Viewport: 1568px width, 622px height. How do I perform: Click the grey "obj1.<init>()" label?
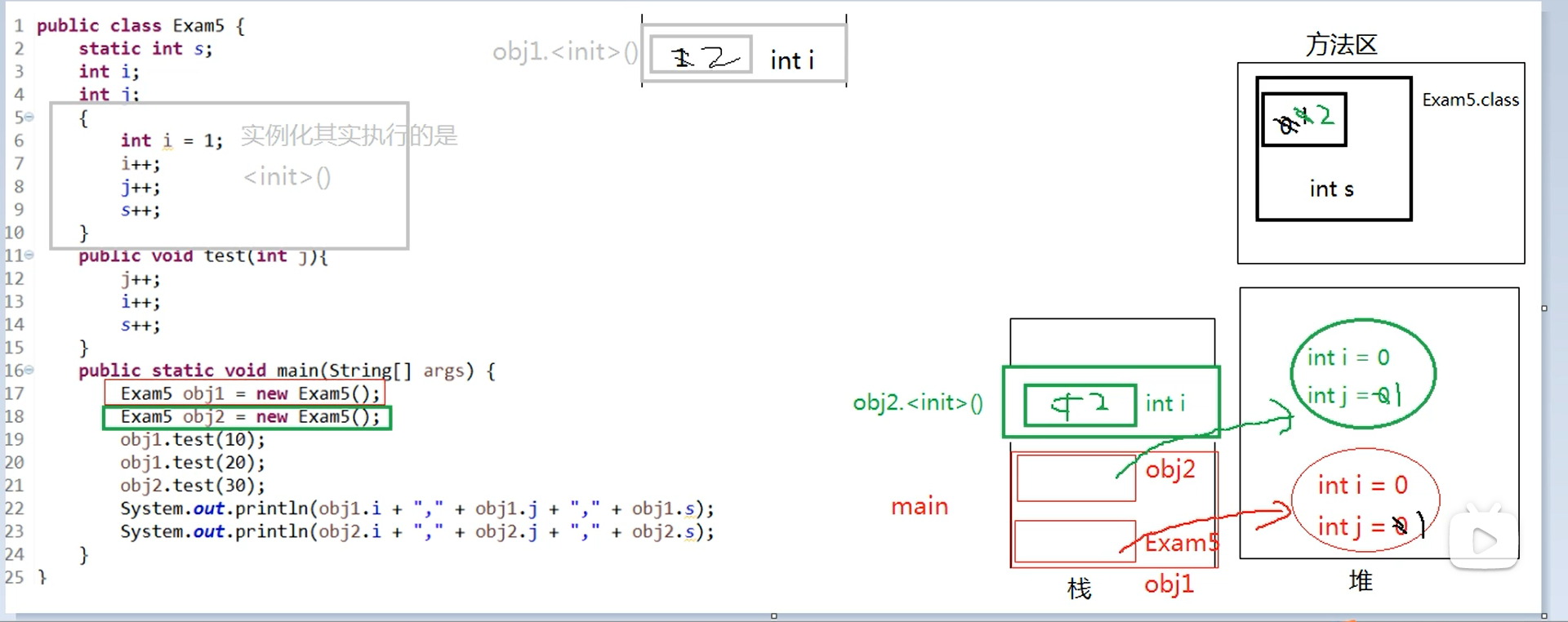point(565,52)
